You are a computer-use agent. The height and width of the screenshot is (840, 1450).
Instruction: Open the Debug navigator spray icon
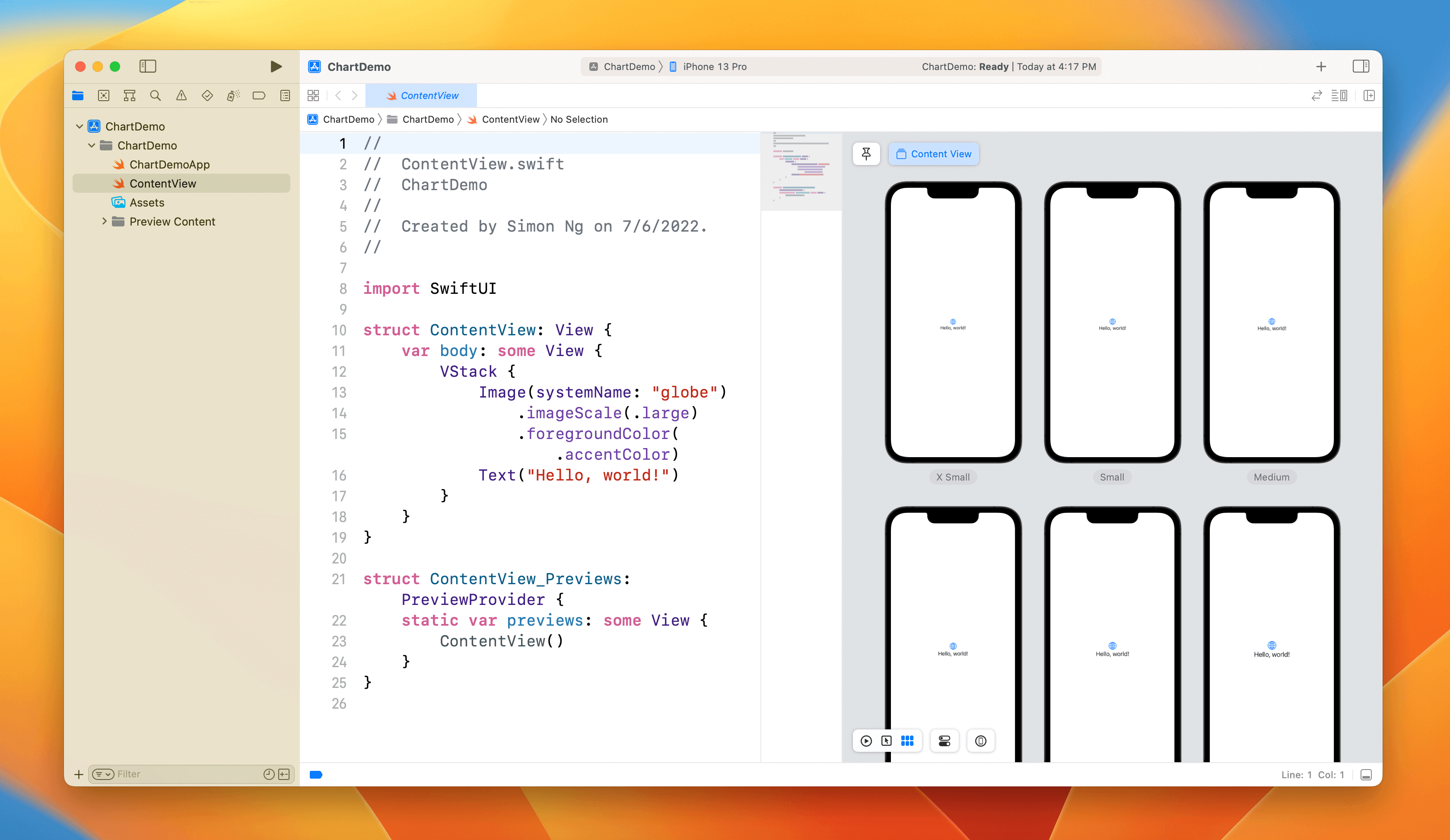click(233, 95)
